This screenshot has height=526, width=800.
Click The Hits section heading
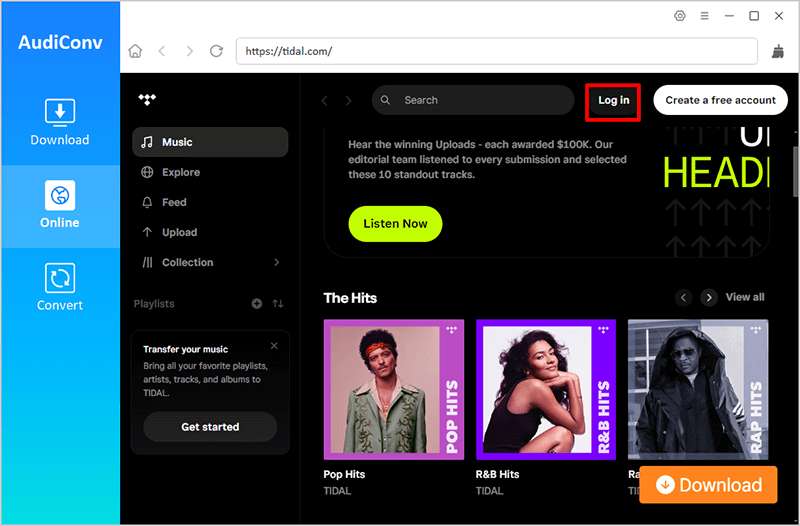coord(350,298)
